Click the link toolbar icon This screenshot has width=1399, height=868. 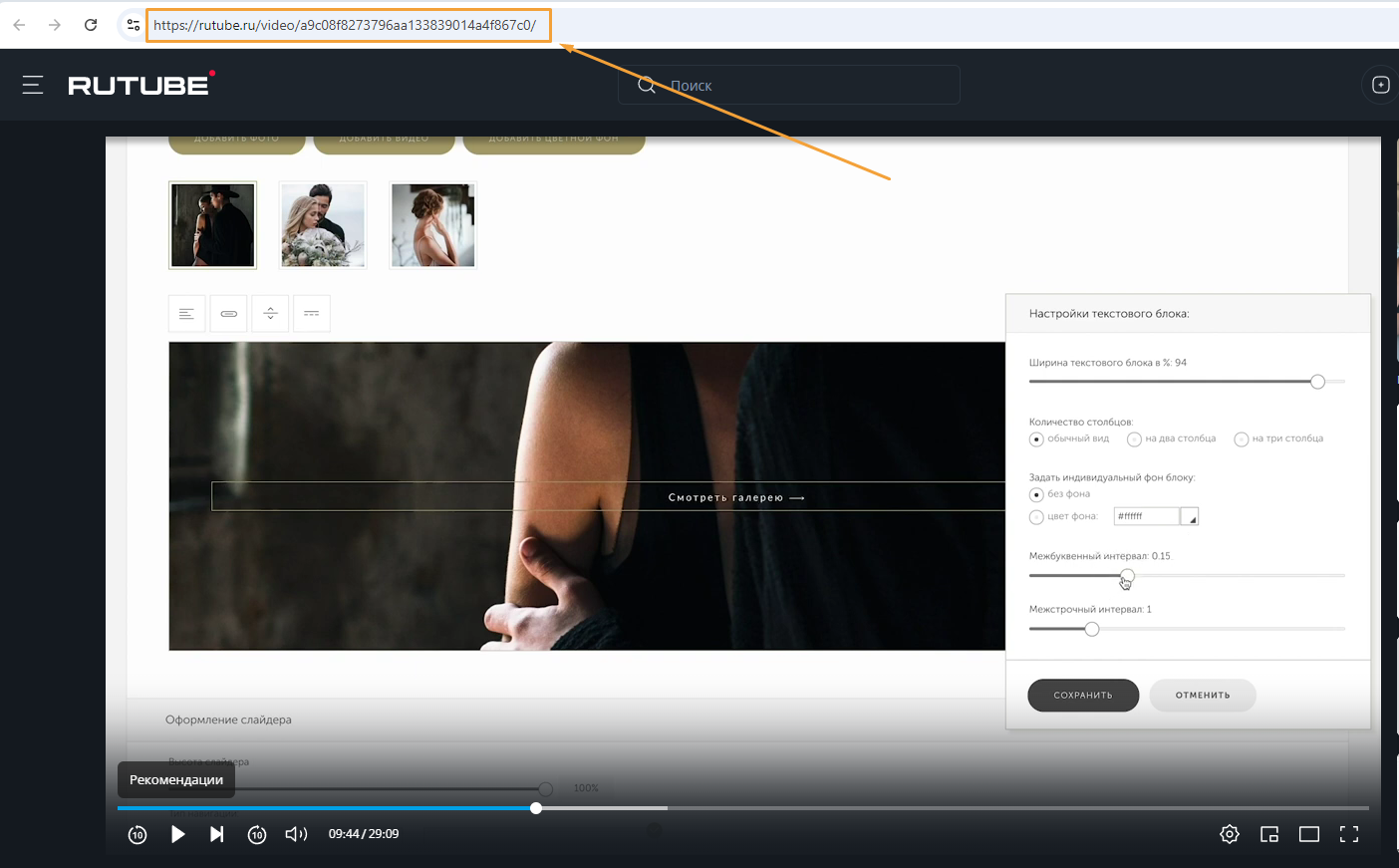coord(229,314)
